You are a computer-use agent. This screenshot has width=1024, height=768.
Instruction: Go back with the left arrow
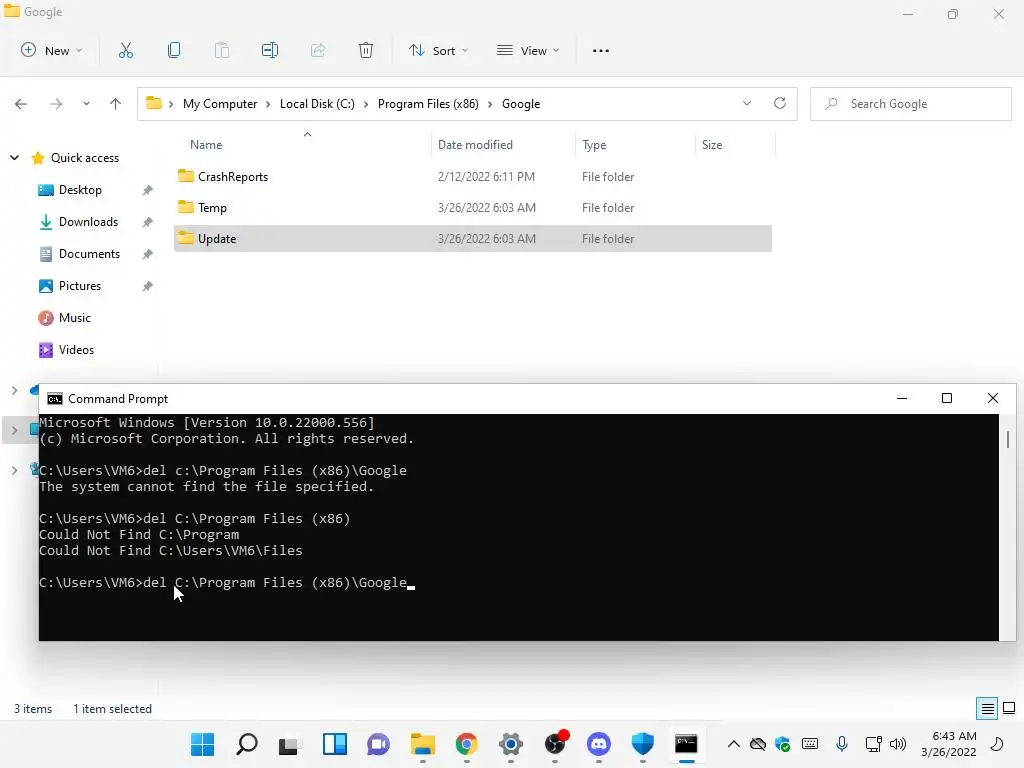(x=21, y=104)
